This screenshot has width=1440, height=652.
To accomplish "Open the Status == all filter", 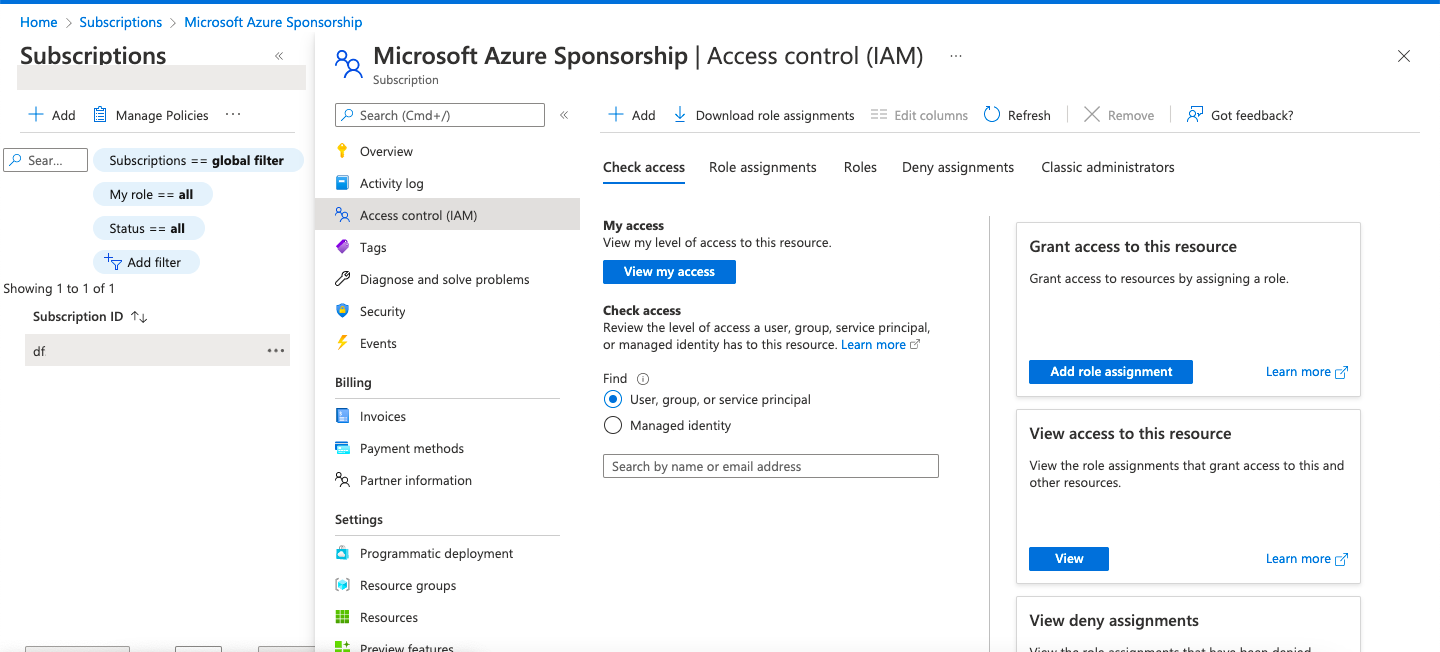I will [148, 228].
